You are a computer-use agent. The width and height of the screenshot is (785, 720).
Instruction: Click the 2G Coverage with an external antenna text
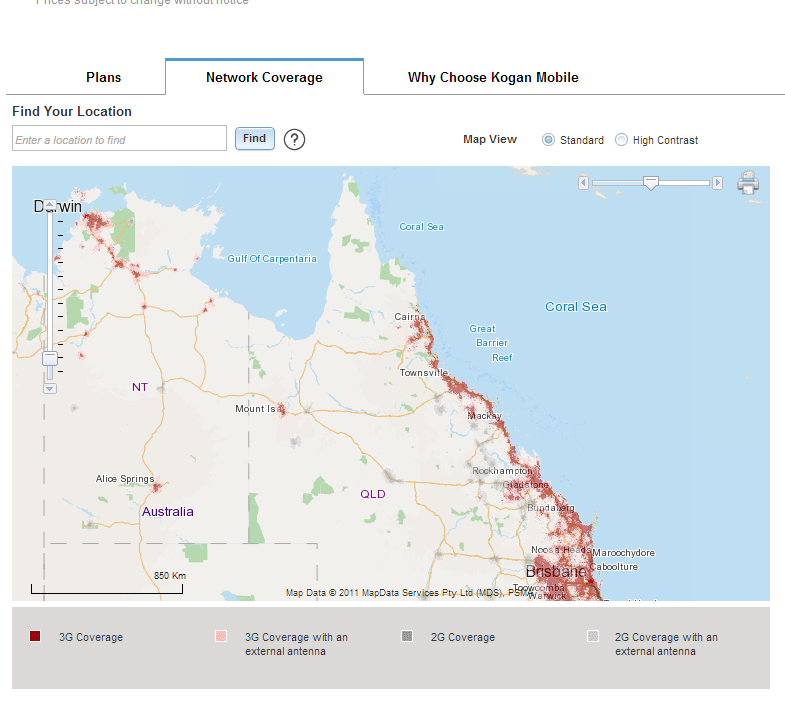click(666, 644)
